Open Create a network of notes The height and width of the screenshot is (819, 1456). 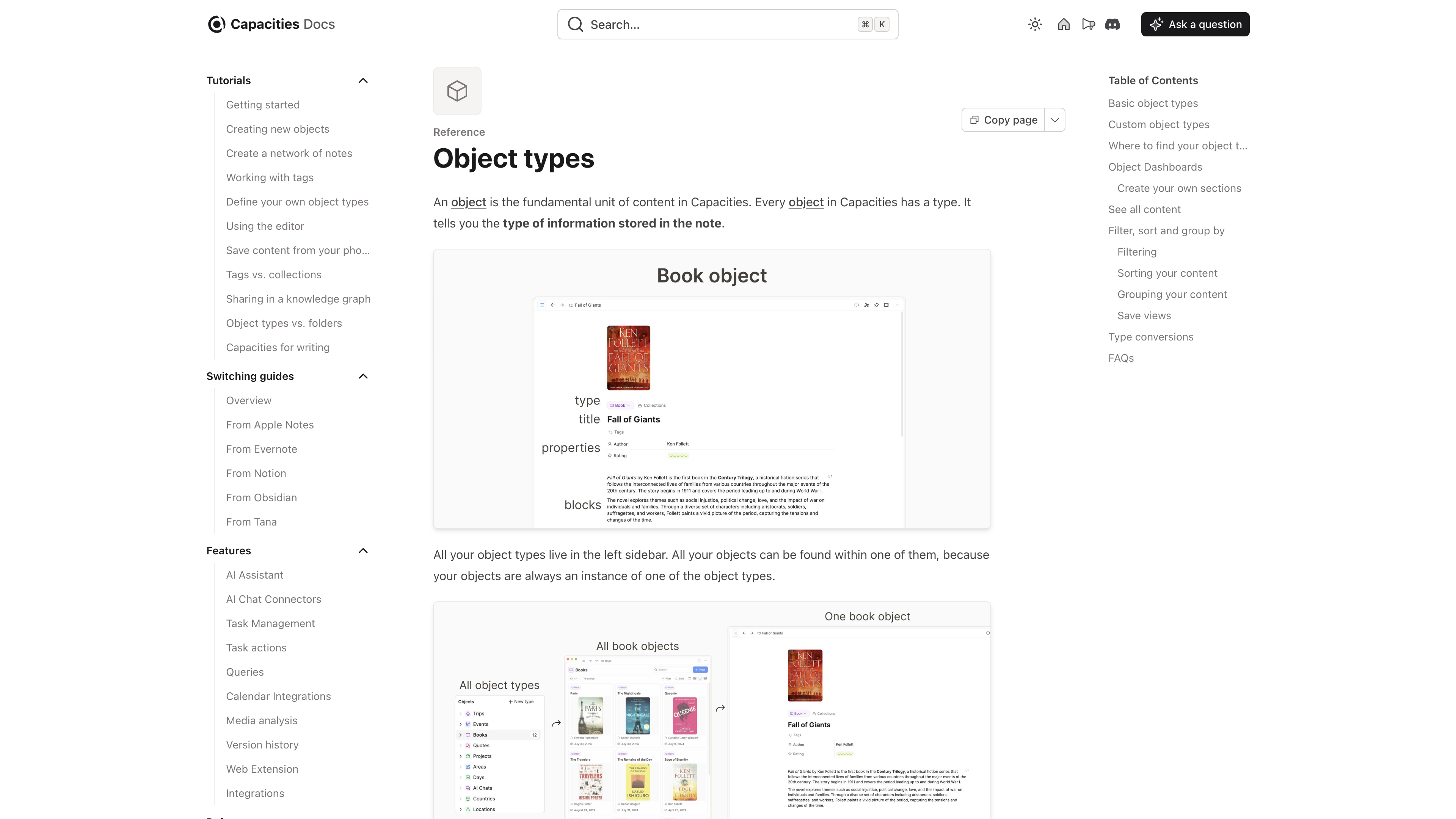tap(289, 153)
